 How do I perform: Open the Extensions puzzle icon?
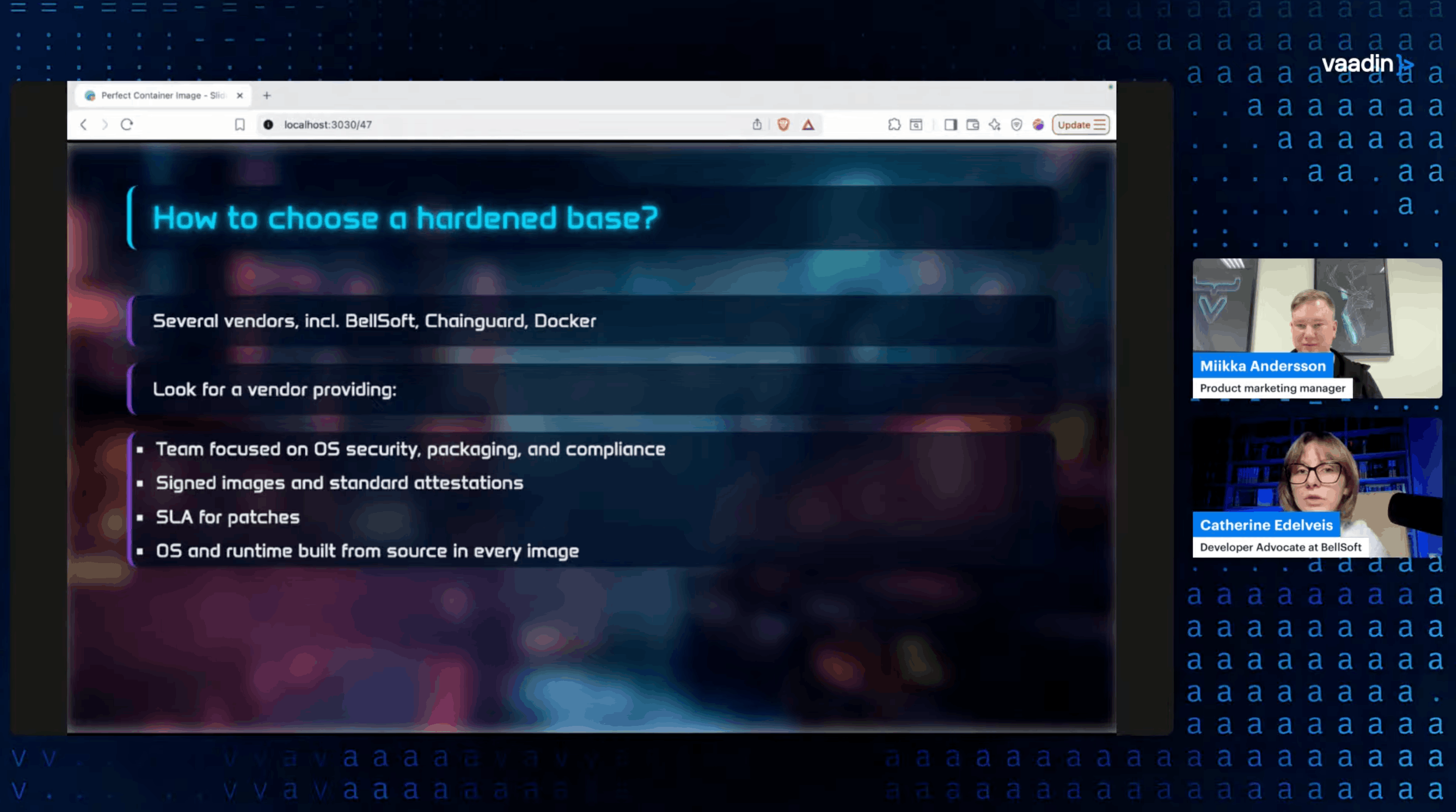pyautogui.click(x=894, y=124)
